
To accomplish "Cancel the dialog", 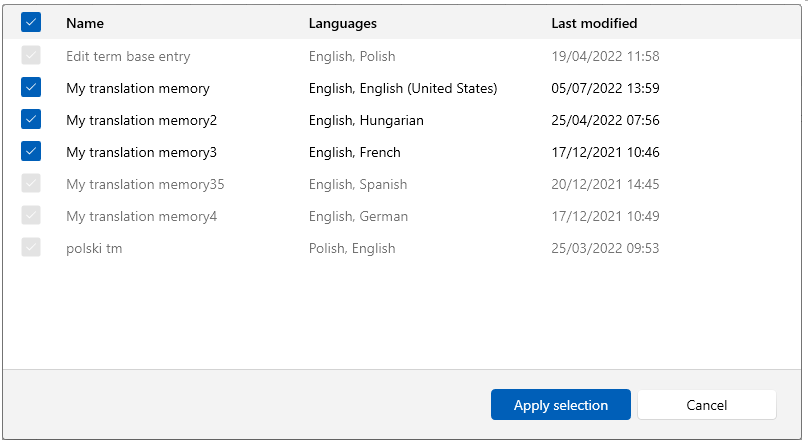I will [706, 405].
